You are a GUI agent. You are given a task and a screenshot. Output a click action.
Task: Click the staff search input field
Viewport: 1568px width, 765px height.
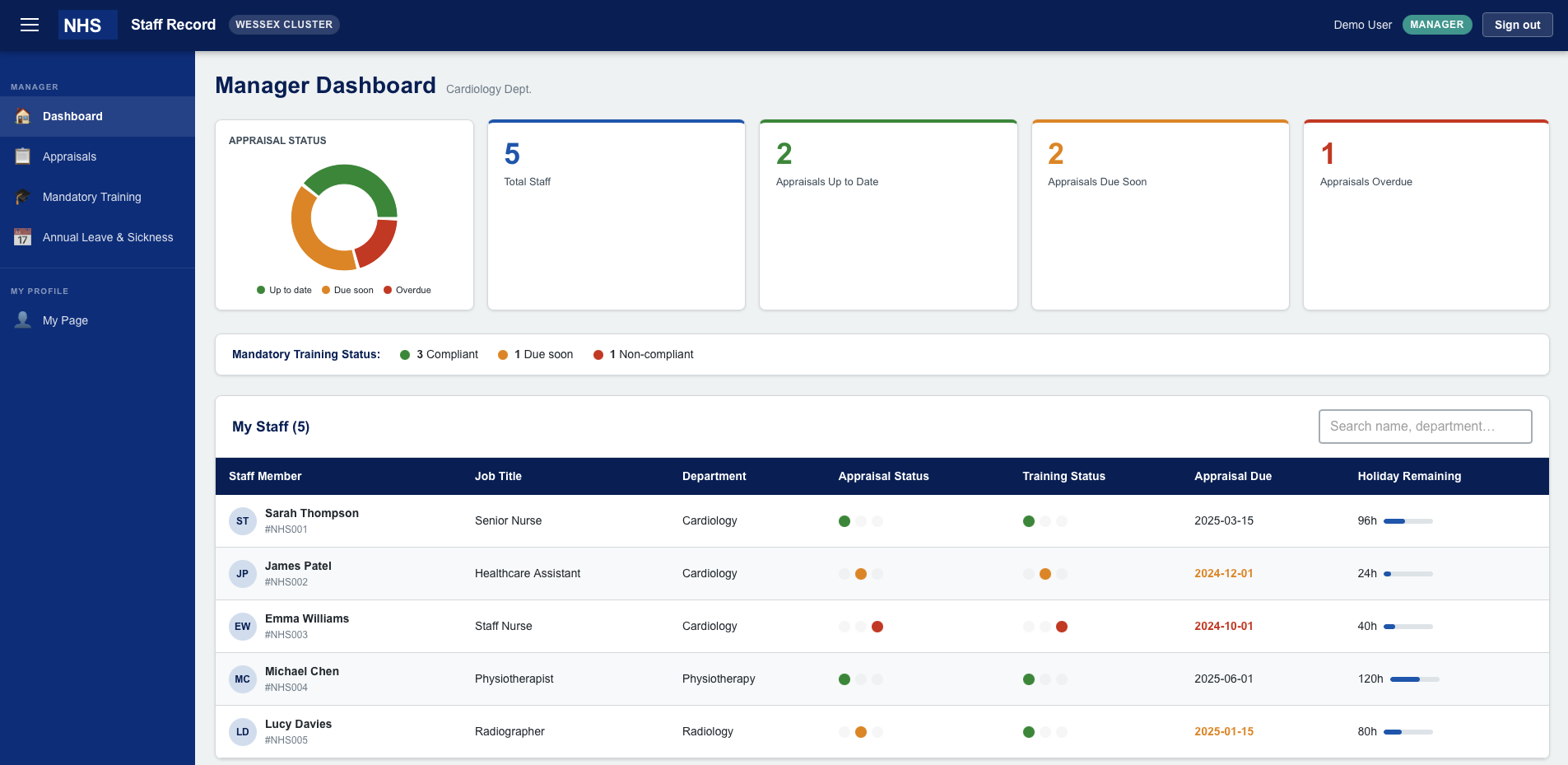click(x=1425, y=427)
